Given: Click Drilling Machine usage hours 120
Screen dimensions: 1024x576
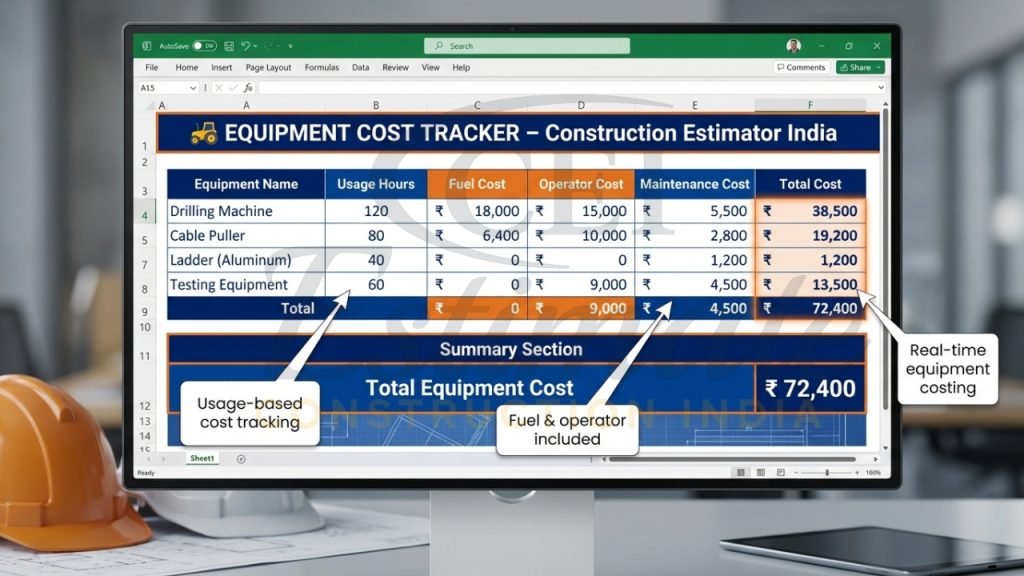Looking at the screenshot, I should click(376, 211).
